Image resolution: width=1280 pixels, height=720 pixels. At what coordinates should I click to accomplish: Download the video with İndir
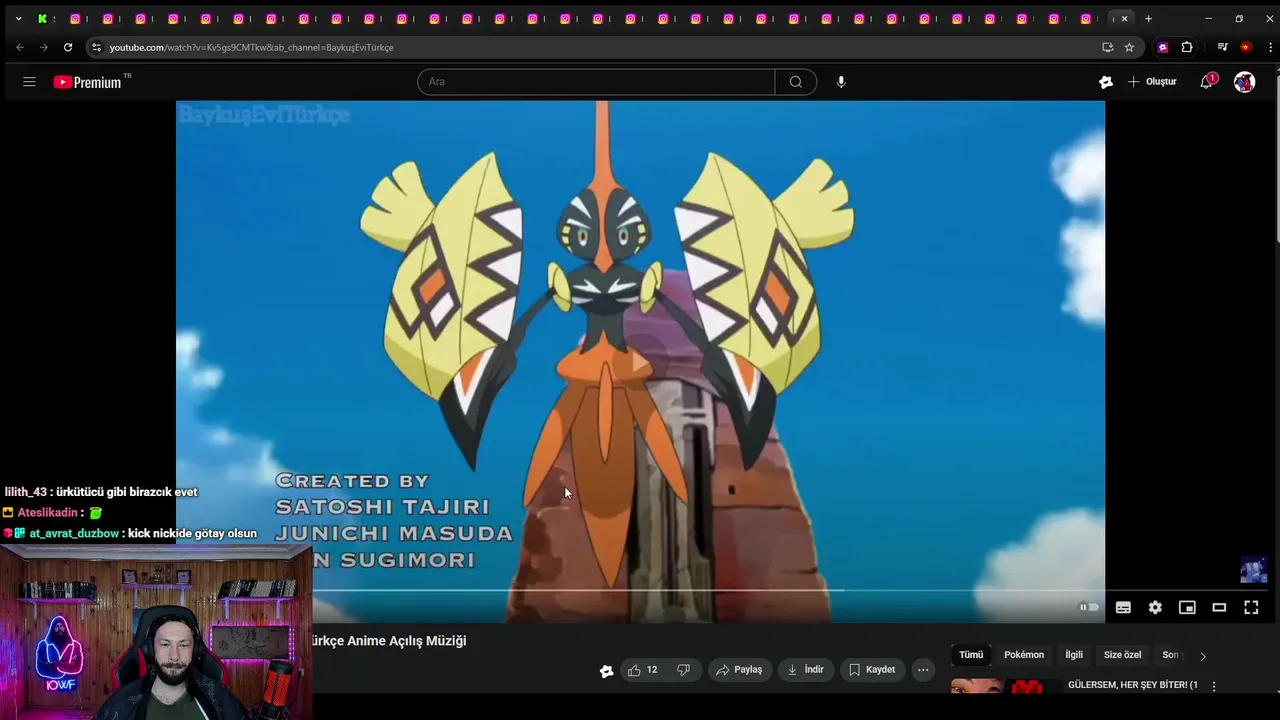click(805, 670)
